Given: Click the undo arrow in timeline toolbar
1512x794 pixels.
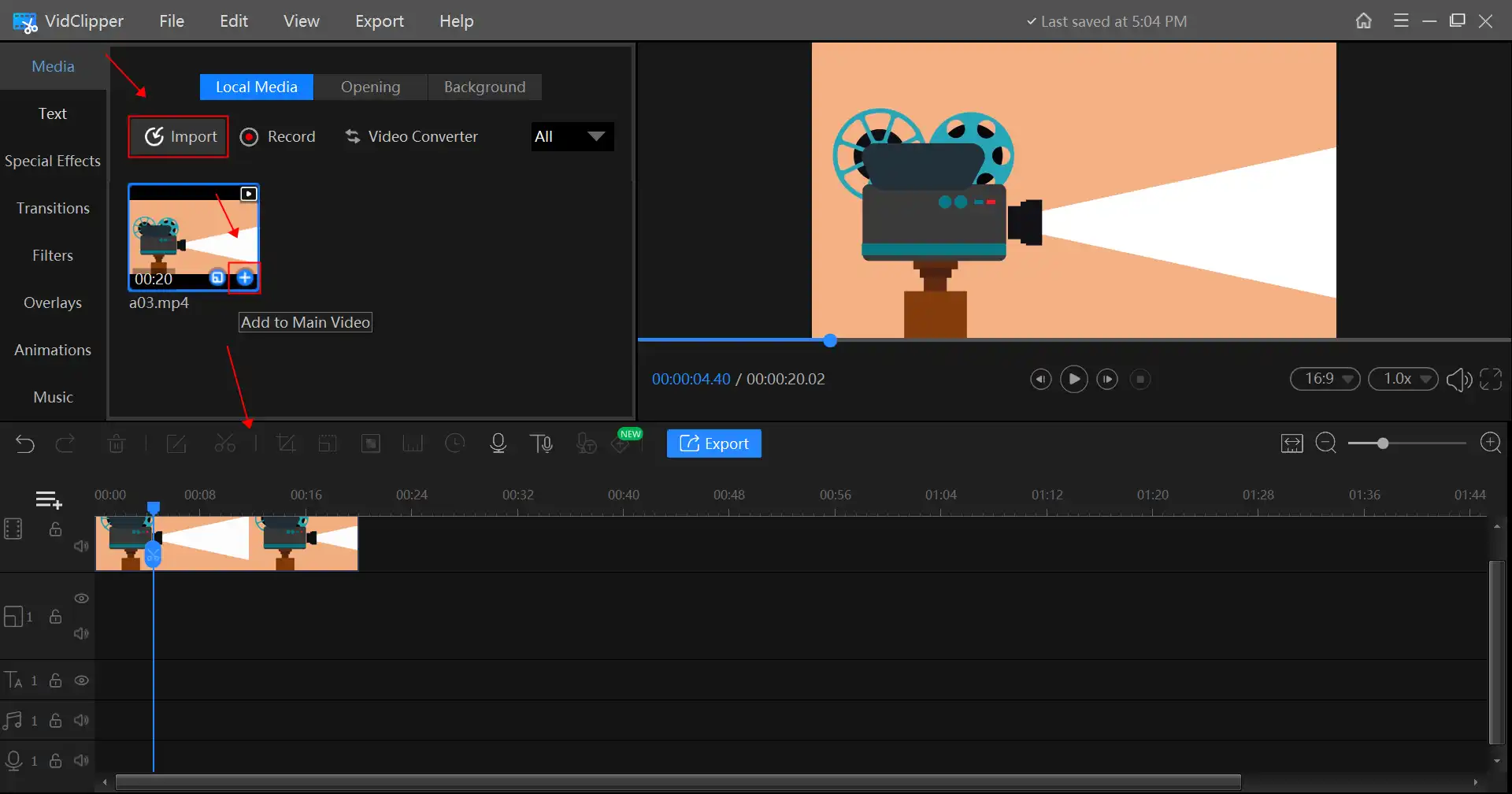Looking at the screenshot, I should [25, 444].
